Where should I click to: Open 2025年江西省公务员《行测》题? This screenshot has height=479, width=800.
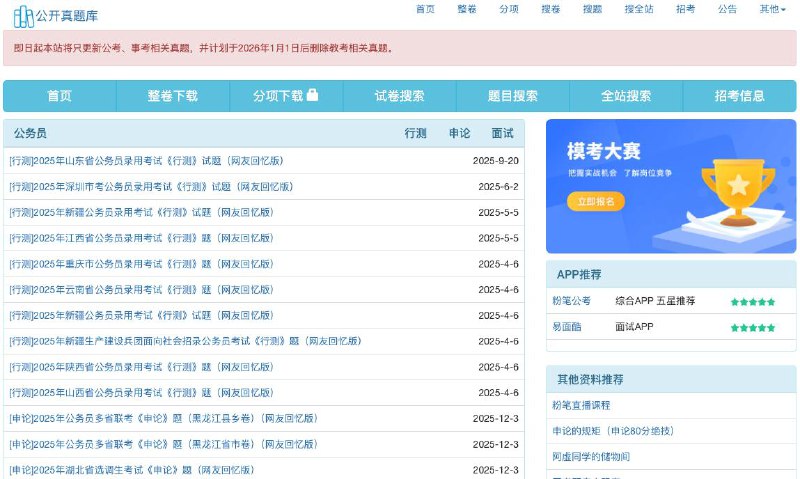tap(141, 238)
